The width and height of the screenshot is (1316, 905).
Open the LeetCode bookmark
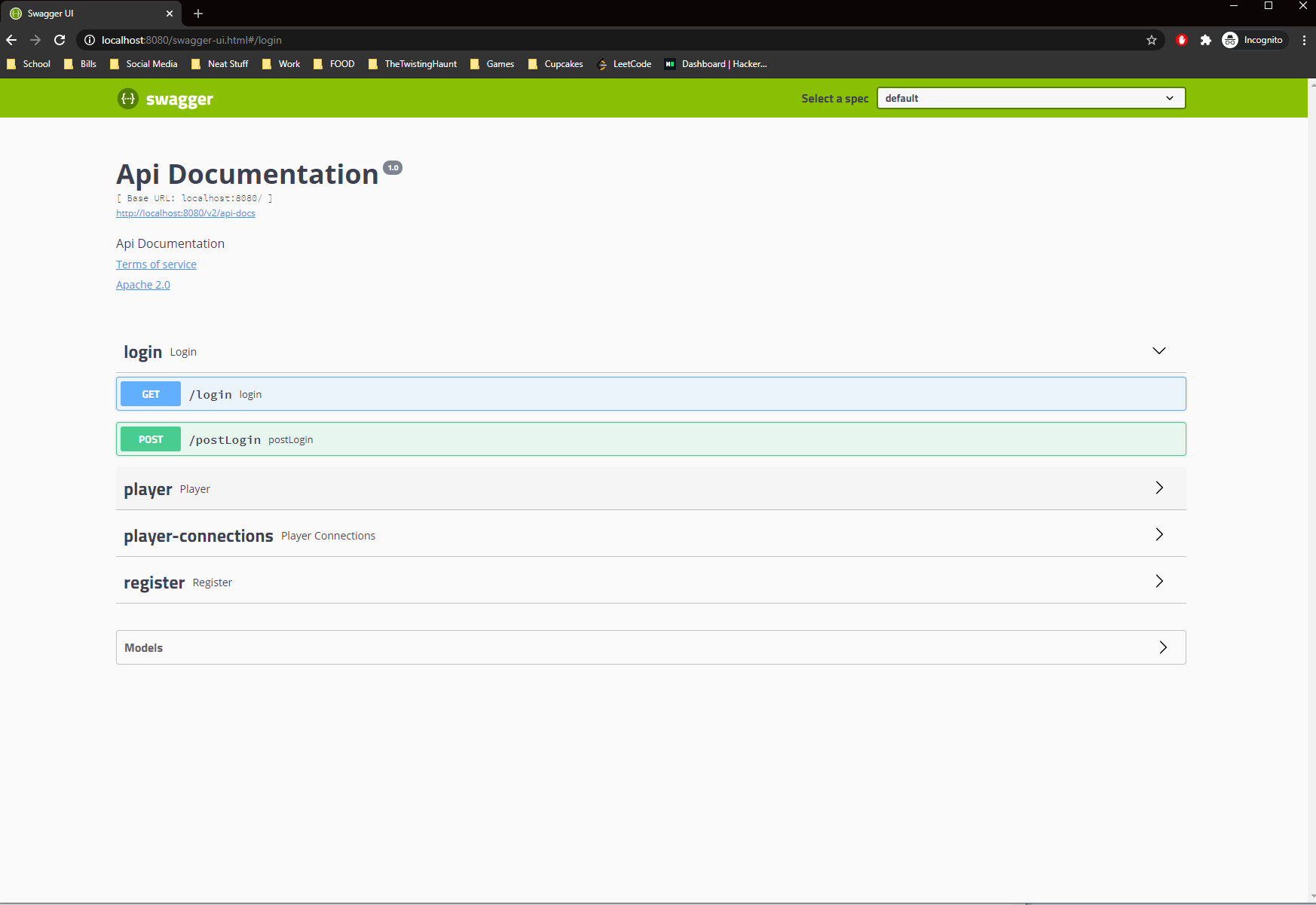(x=624, y=64)
